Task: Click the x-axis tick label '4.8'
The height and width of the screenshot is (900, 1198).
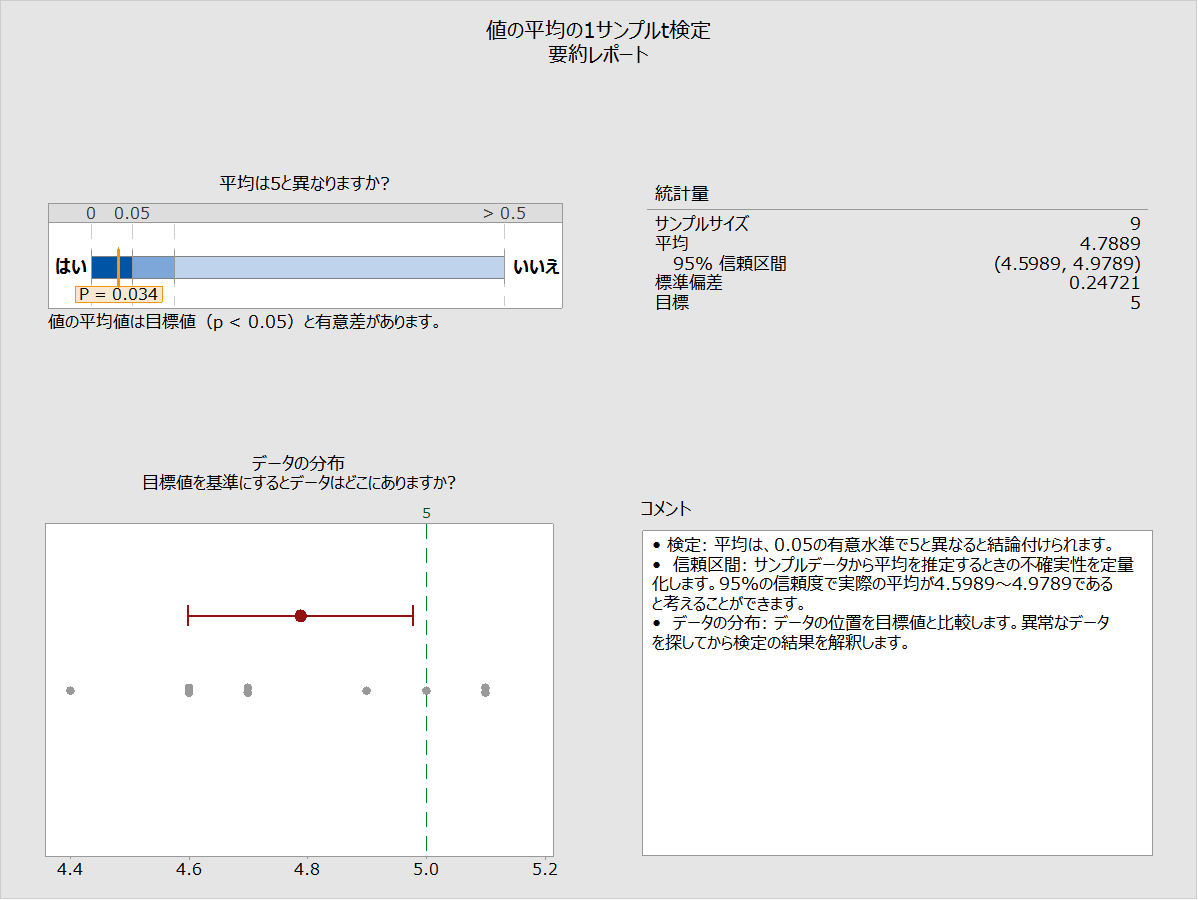Action: pos(307,869)
